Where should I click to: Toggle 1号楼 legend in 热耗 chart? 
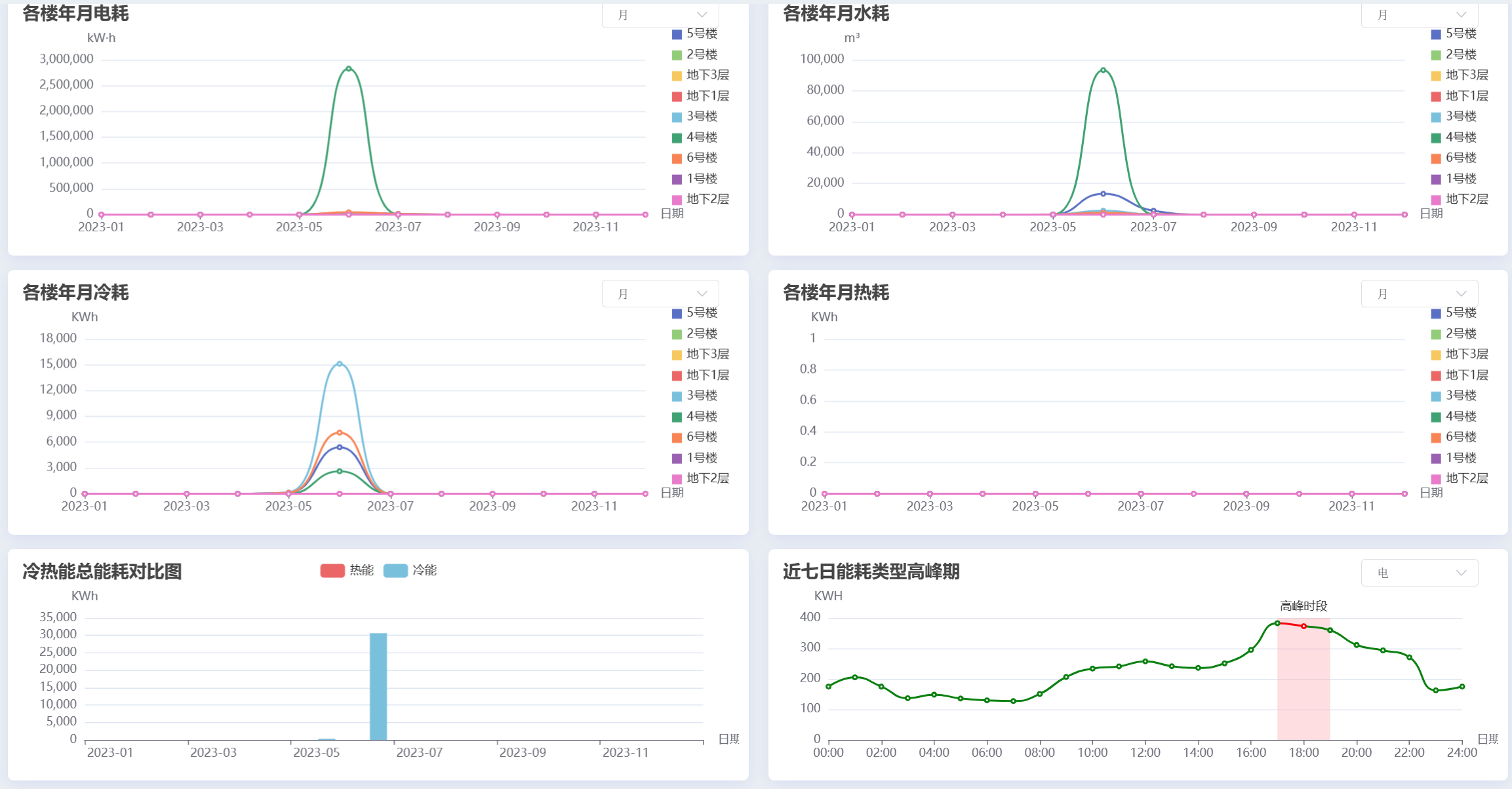point(1454,458)
